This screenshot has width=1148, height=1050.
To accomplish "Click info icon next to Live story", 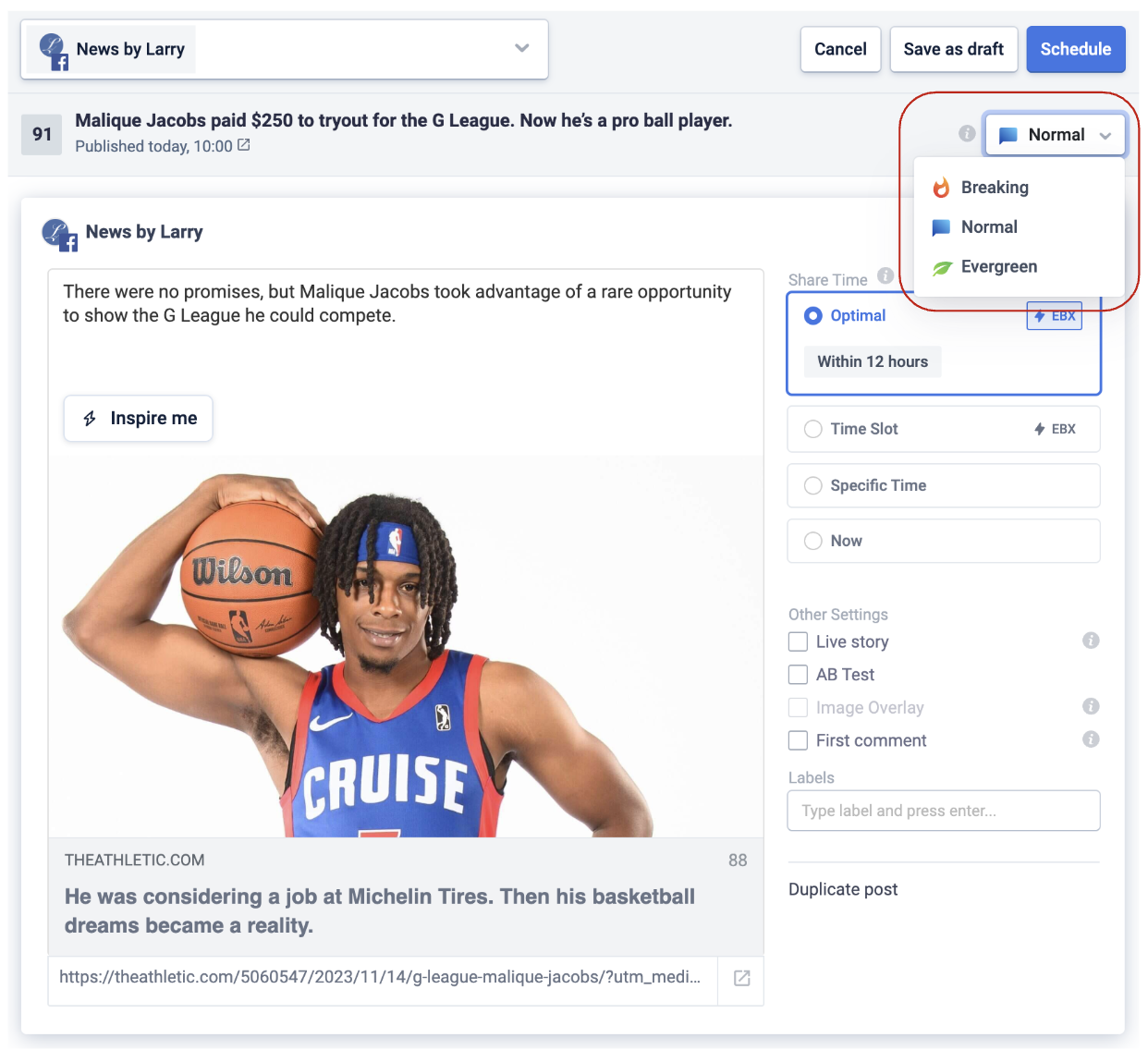I will (x=1091, y=641).
